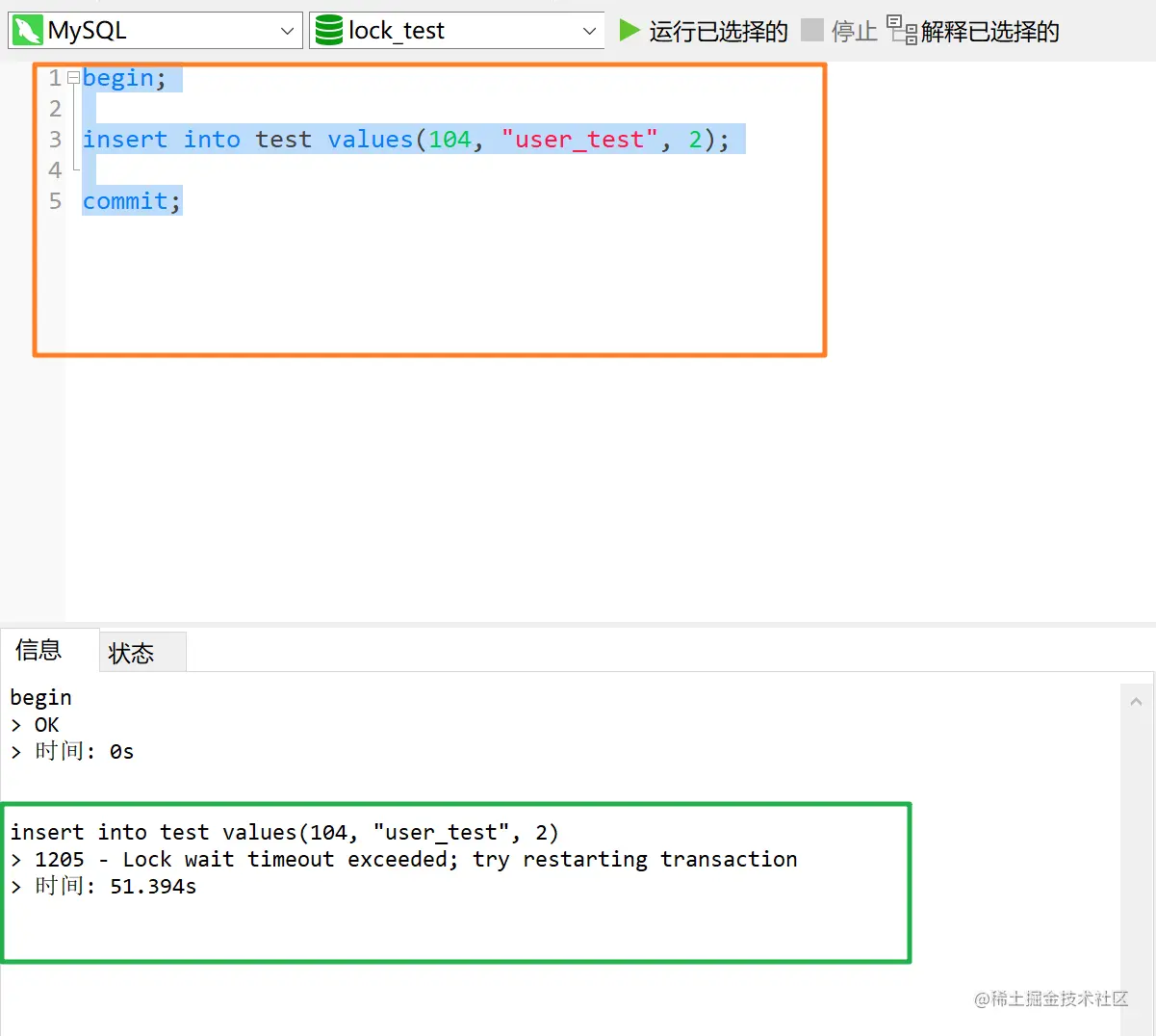
Task: Click the green database cylinder icon
Action: point(329,31)
